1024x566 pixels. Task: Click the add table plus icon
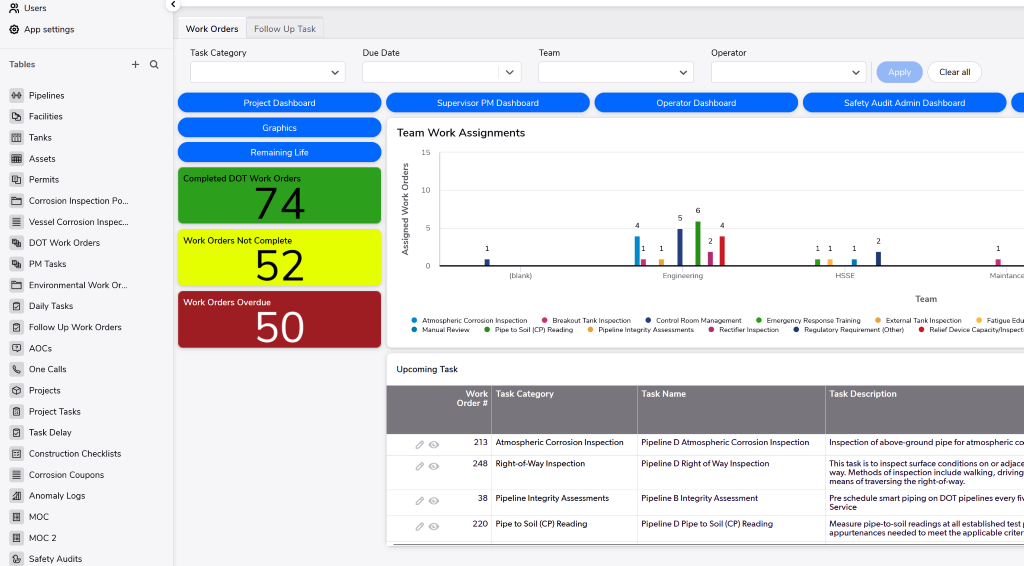[x=136, y=64]
